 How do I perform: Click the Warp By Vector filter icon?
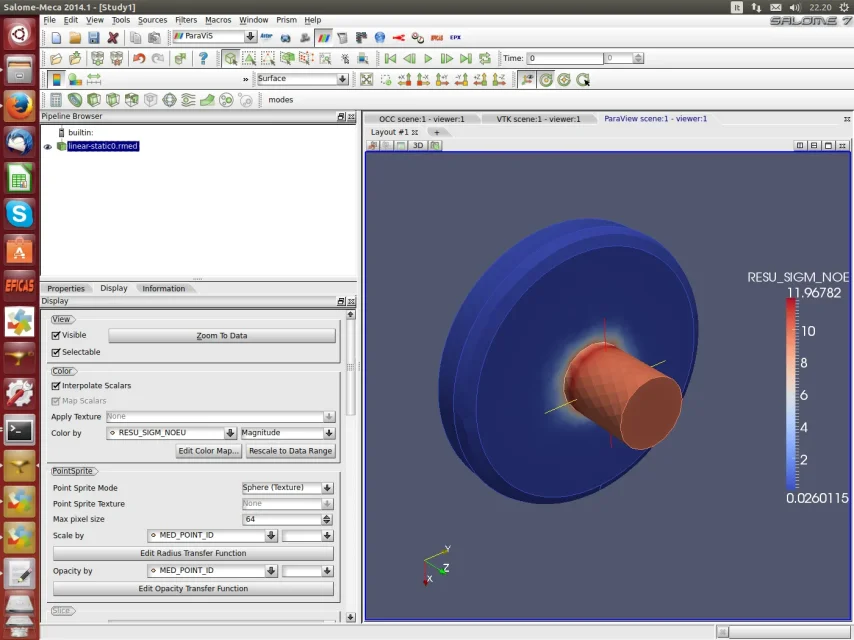point(207,100)
